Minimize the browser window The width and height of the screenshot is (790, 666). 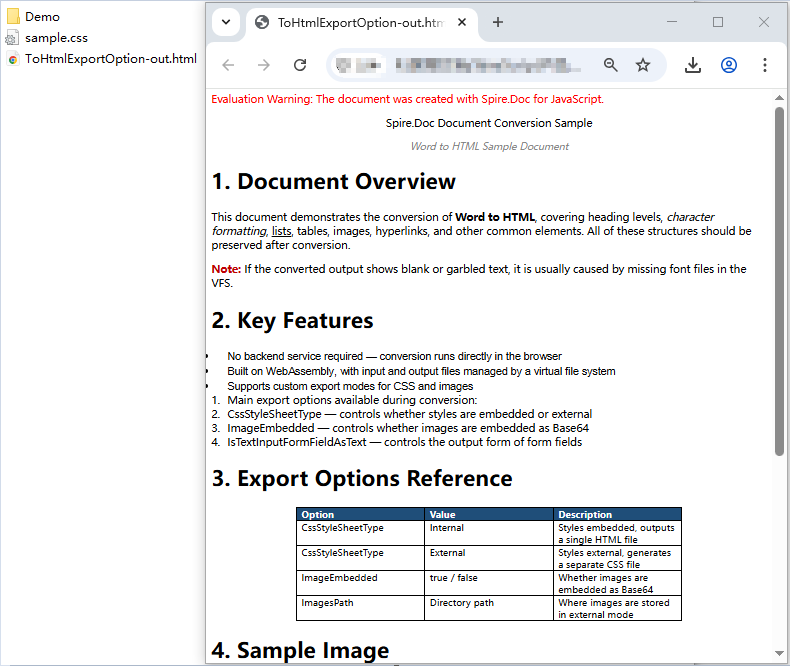pyautogui.click(x=672, y=22)
